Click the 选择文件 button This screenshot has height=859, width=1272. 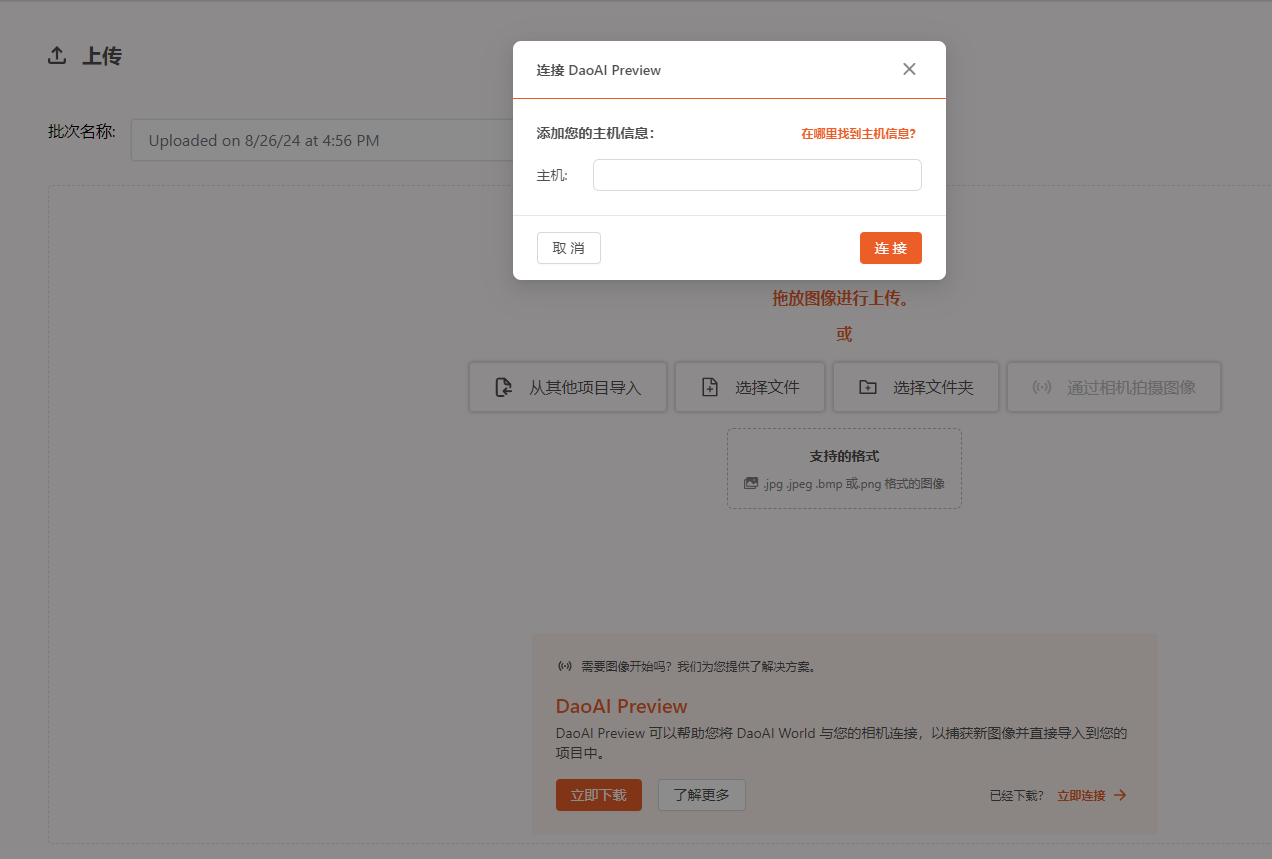tap(751, 387)
